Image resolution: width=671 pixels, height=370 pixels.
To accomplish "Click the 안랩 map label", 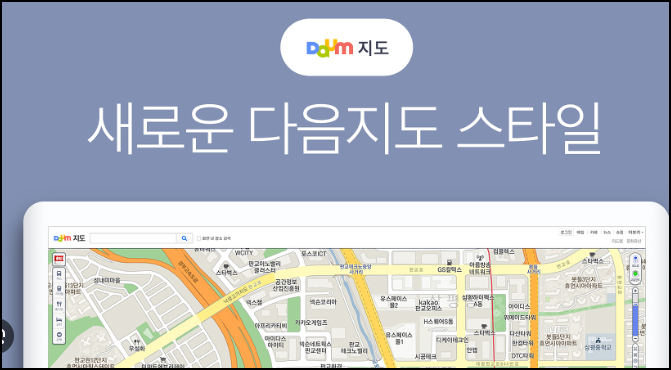I will click(472, 349).
